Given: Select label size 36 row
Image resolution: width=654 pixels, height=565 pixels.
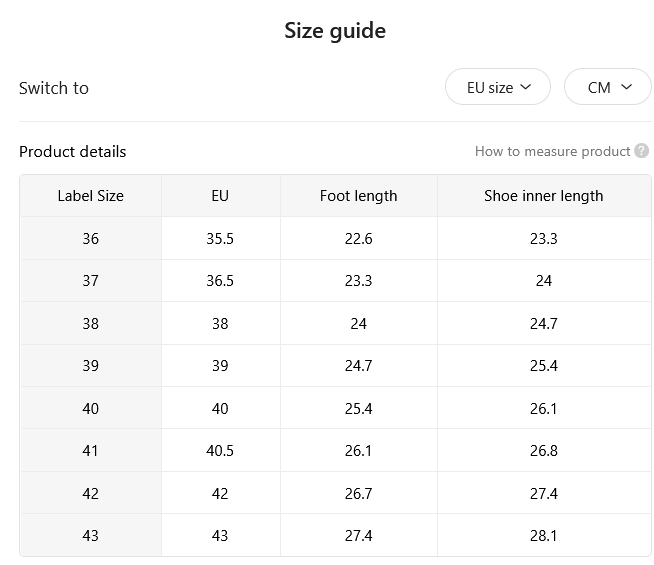Looking at the screenshot, I should pos(335,239).
